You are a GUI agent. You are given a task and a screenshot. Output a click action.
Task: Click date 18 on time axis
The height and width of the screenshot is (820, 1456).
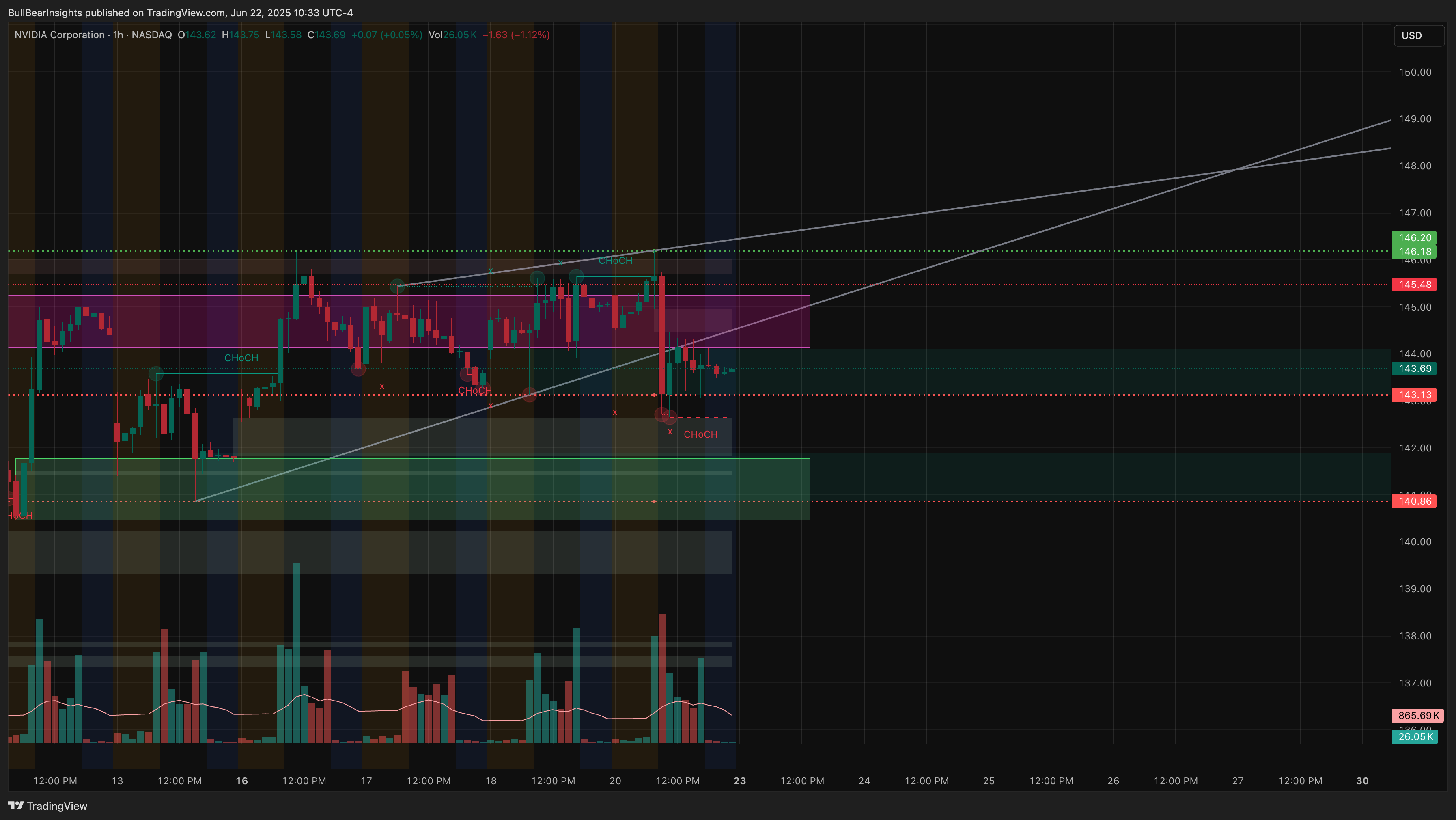click(491, 781)
